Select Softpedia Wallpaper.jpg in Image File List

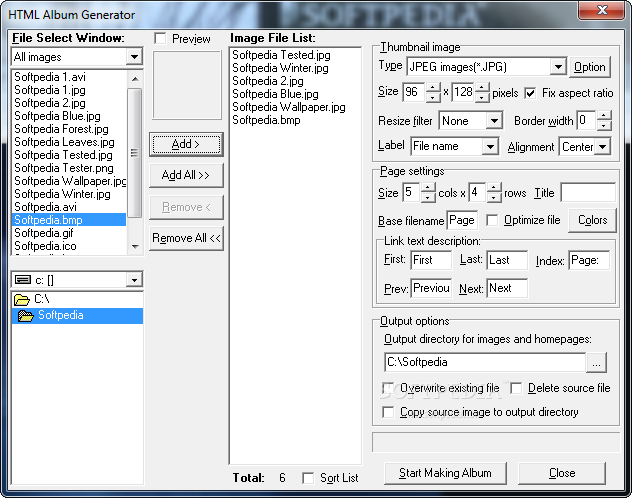289,107
